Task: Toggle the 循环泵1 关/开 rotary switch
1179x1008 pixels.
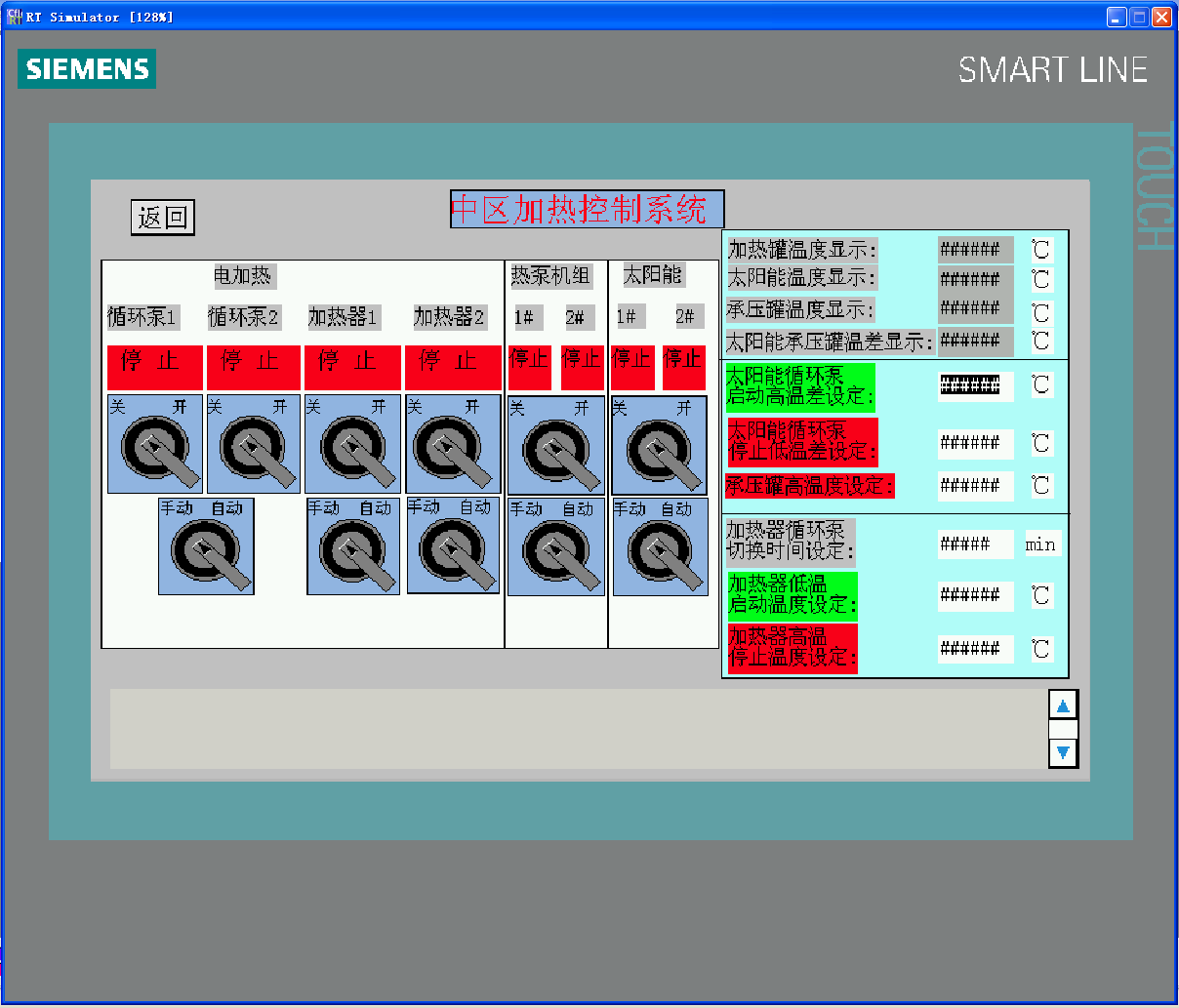Action: click(x=155, y=444)
